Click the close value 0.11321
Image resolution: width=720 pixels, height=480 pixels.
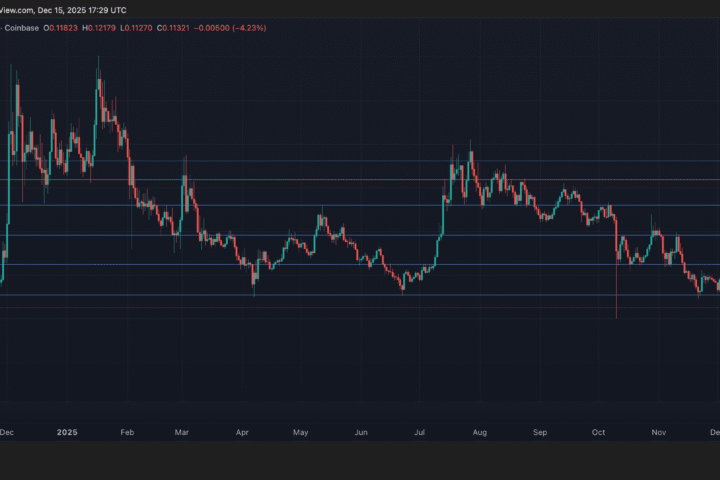tap(176, 28)
